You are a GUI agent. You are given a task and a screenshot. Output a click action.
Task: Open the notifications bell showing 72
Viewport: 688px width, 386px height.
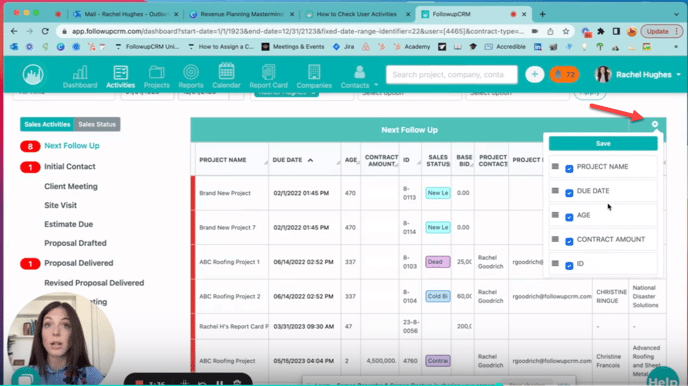(x=565, y=75)
